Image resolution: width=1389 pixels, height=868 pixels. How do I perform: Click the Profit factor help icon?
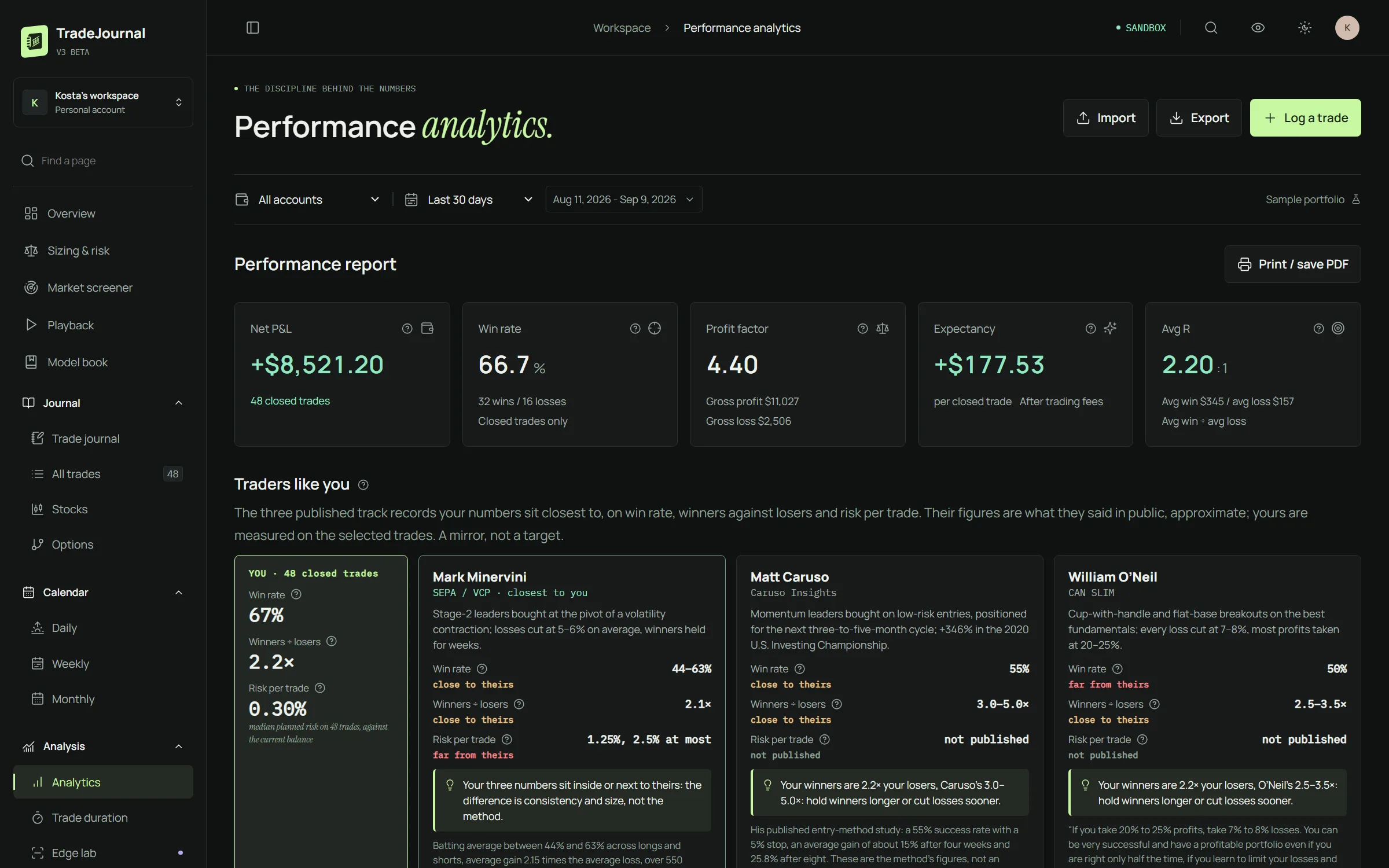coord(863,329)
